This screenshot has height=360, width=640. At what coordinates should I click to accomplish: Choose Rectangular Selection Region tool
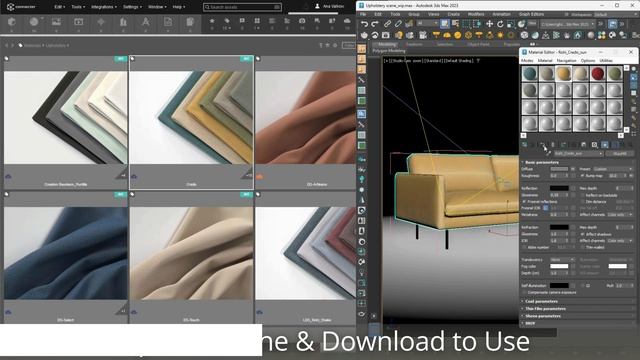(466, 24)
